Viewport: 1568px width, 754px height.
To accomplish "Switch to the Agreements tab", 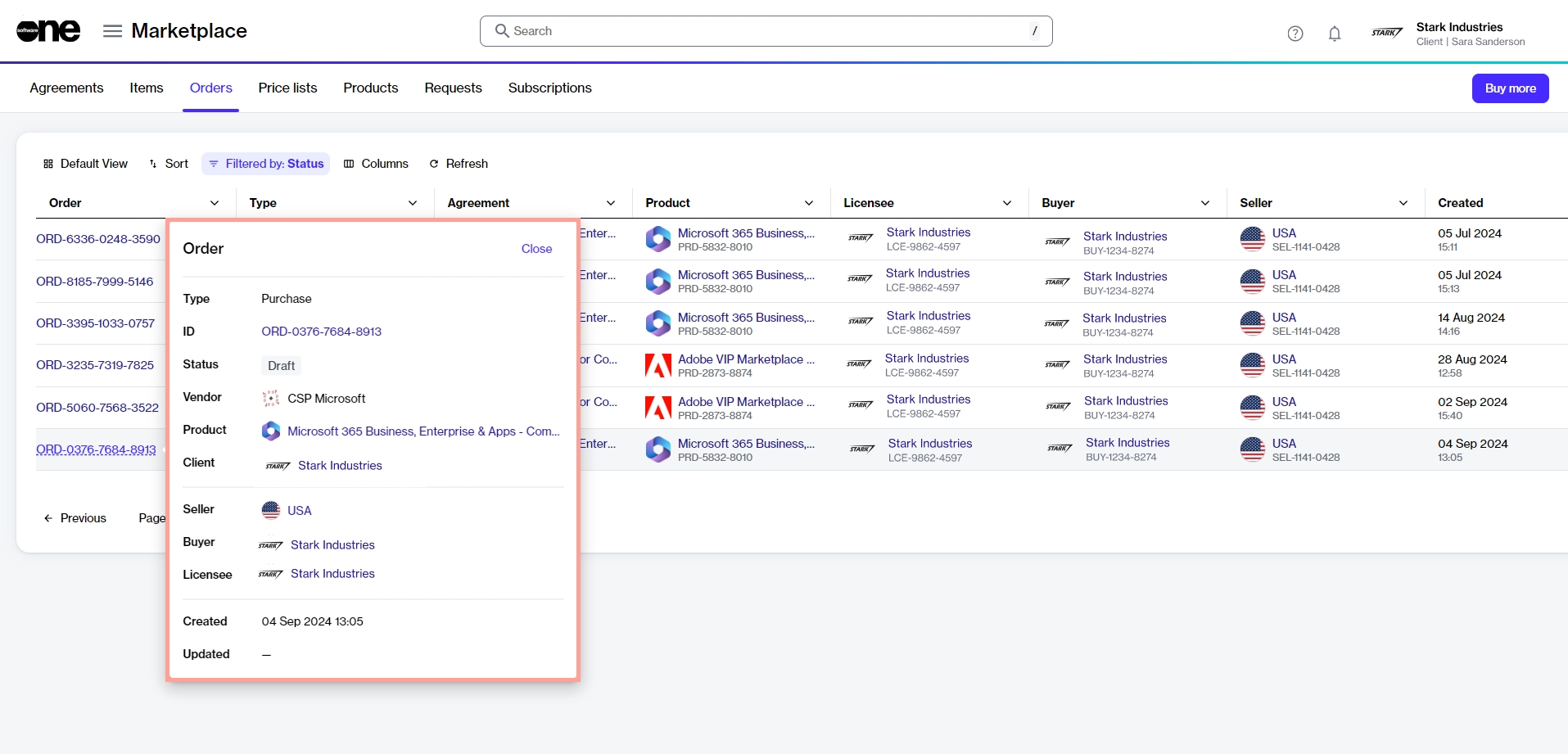I will (66, 88).
